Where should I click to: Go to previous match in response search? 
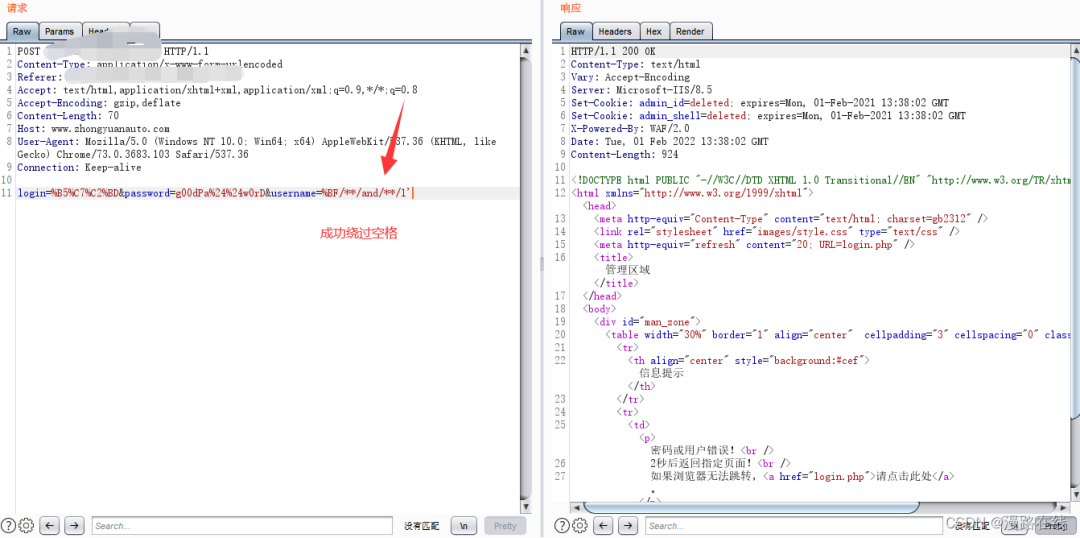coord(602,526)
